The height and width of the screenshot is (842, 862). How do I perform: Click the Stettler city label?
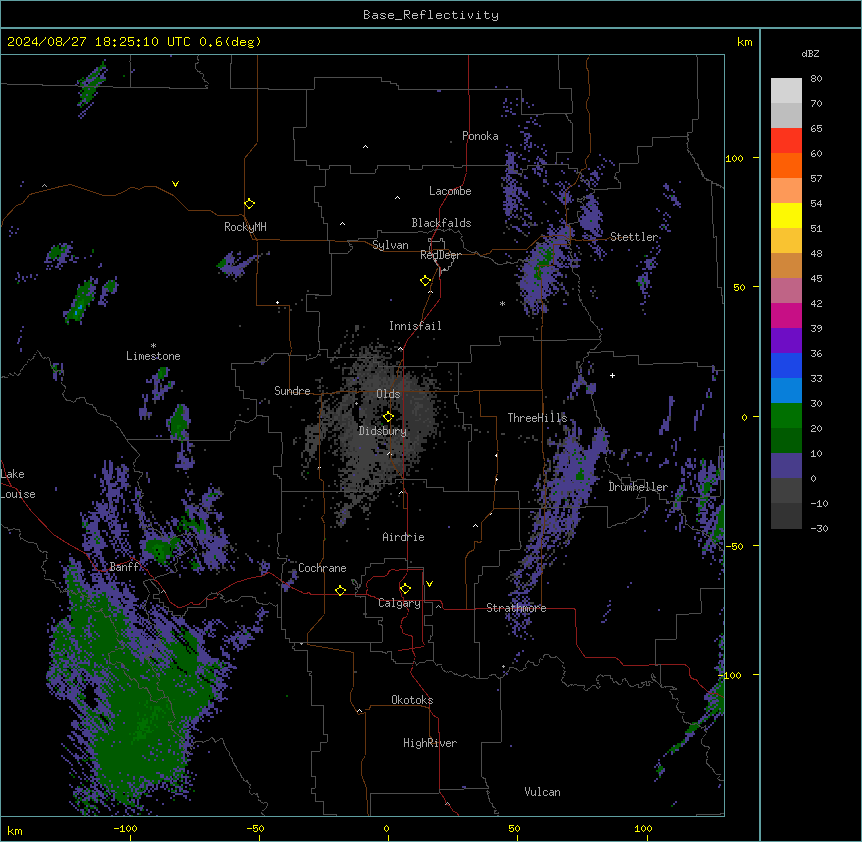coord(634,237)
